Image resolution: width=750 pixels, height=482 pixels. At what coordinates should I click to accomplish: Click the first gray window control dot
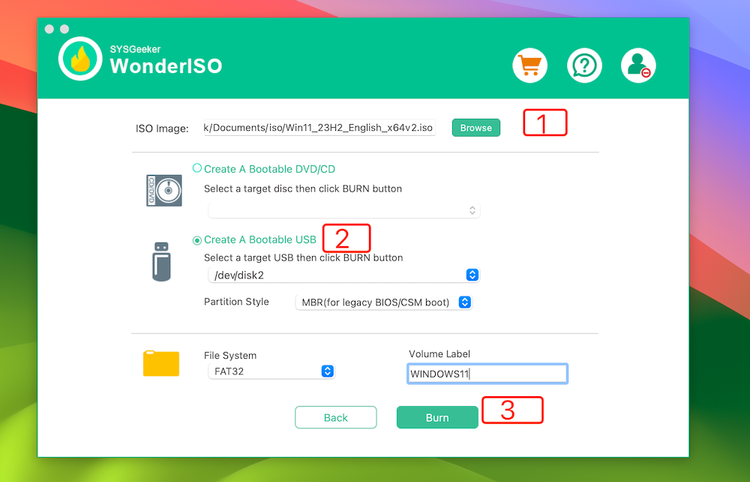49,29
